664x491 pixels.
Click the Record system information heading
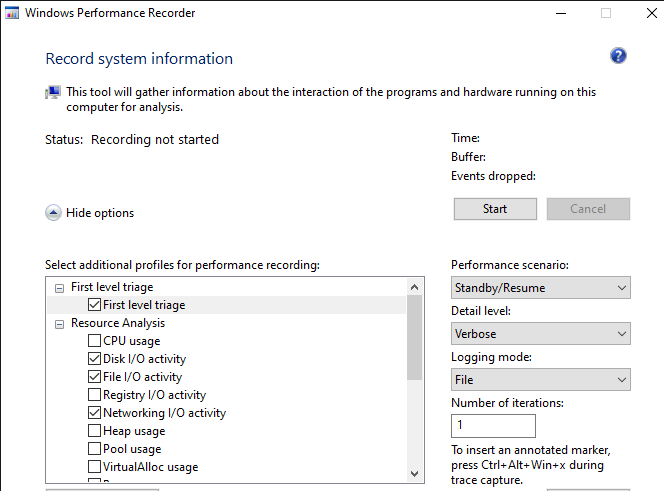[x=139, y=58]
